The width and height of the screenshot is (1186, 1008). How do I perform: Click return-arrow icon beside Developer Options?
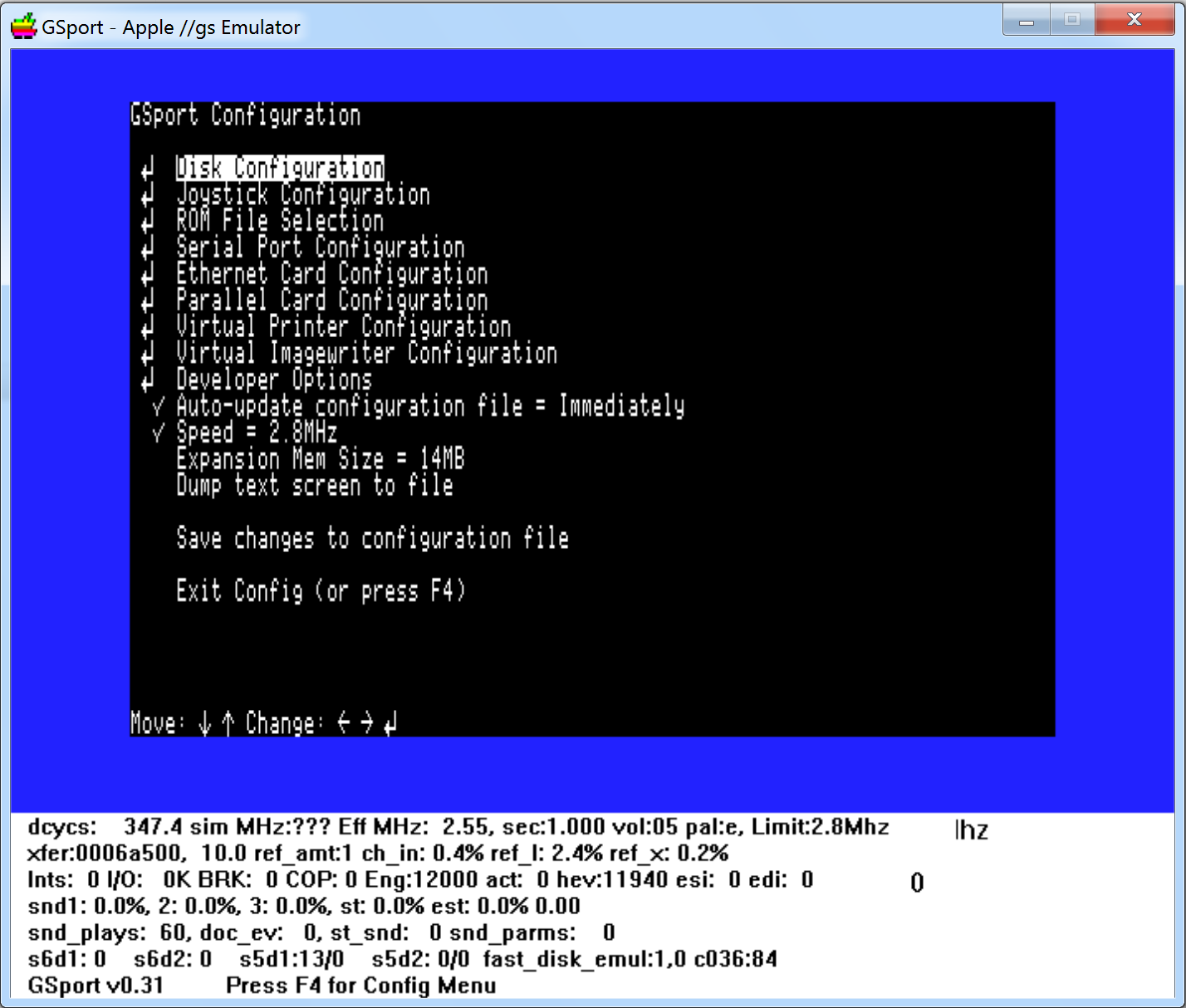coord(148,381)
